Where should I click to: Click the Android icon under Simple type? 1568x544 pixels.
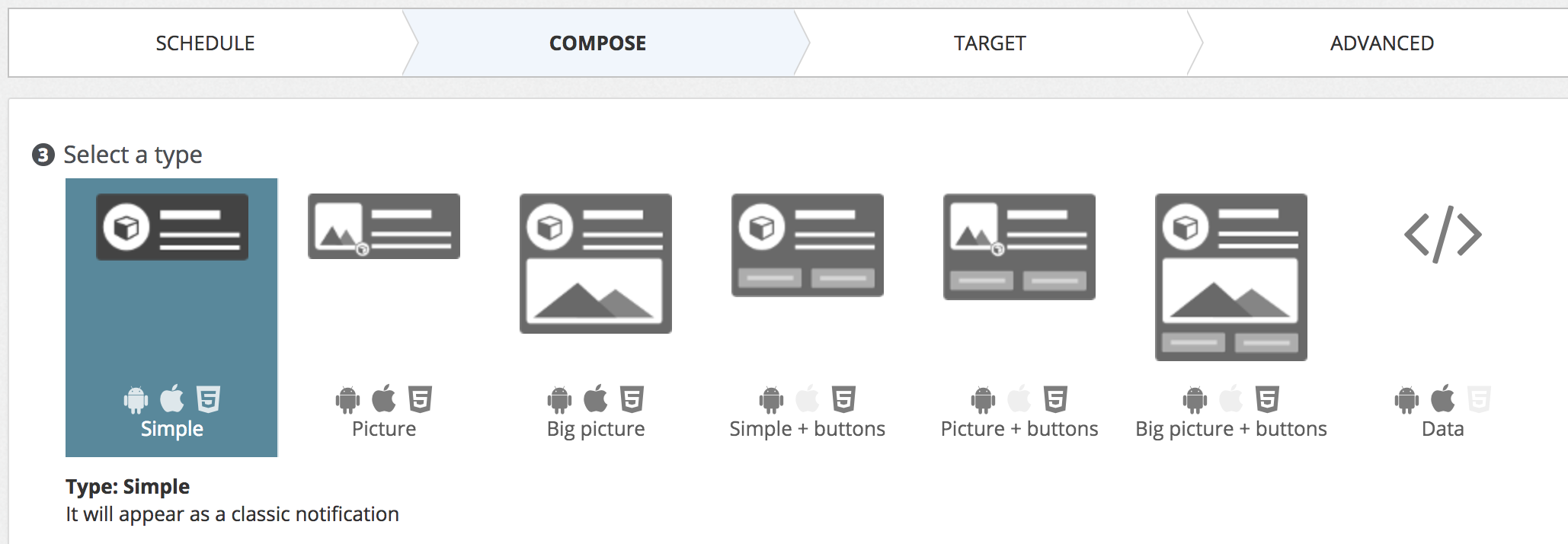pos(136,396)
